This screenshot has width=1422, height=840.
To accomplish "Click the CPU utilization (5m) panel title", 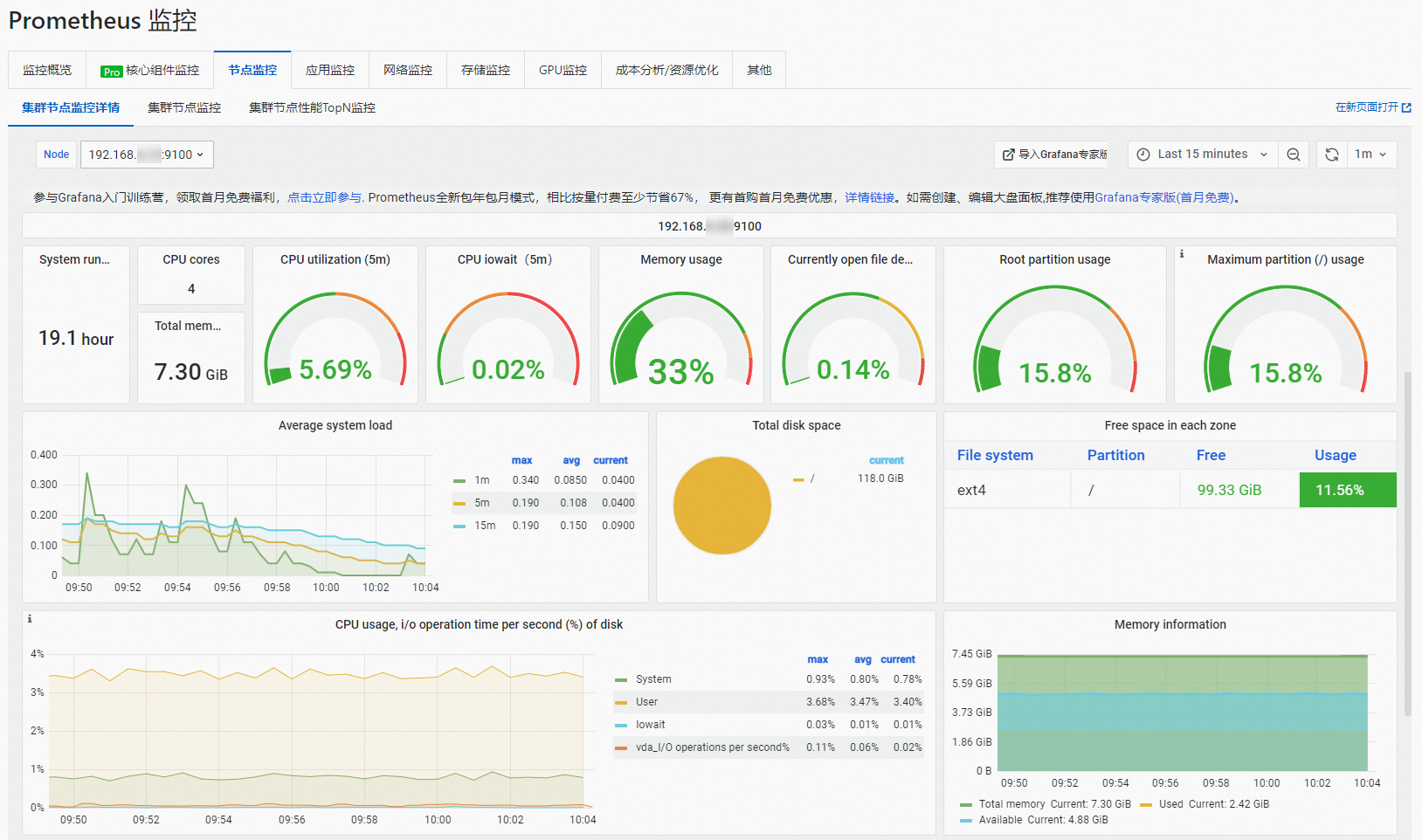I will tap(335, 259).
